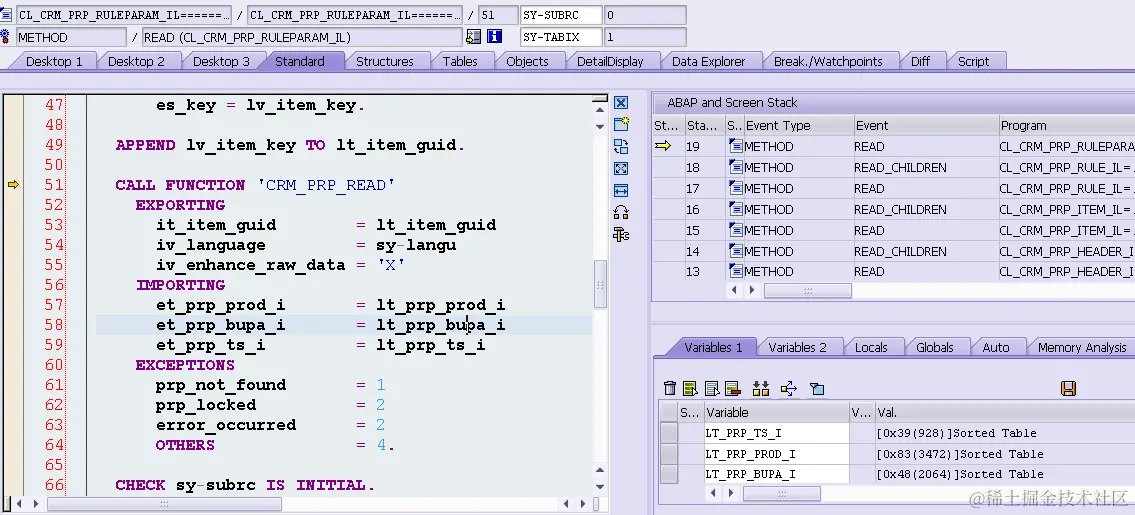Open the Desktop 3 tab
The width and height of the screenshot is (1135, 515).
click(221, 62)
